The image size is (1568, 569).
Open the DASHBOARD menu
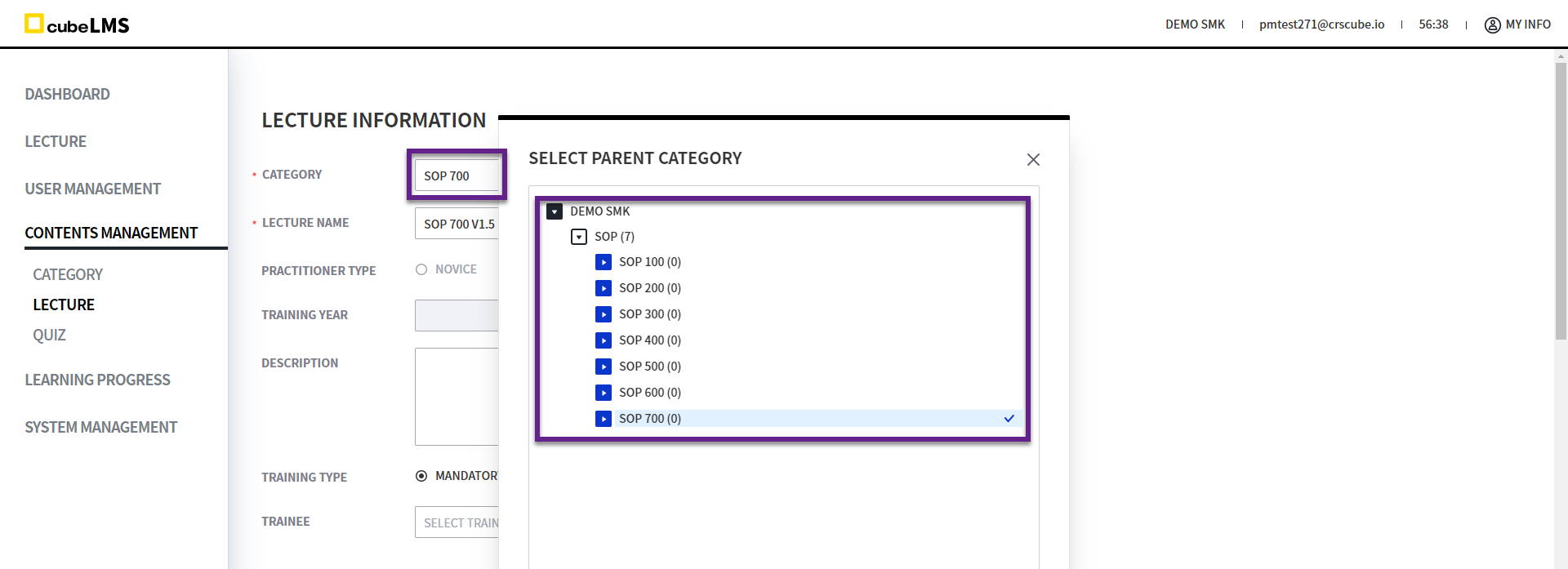pyautogui.click(x=67, y=95)
